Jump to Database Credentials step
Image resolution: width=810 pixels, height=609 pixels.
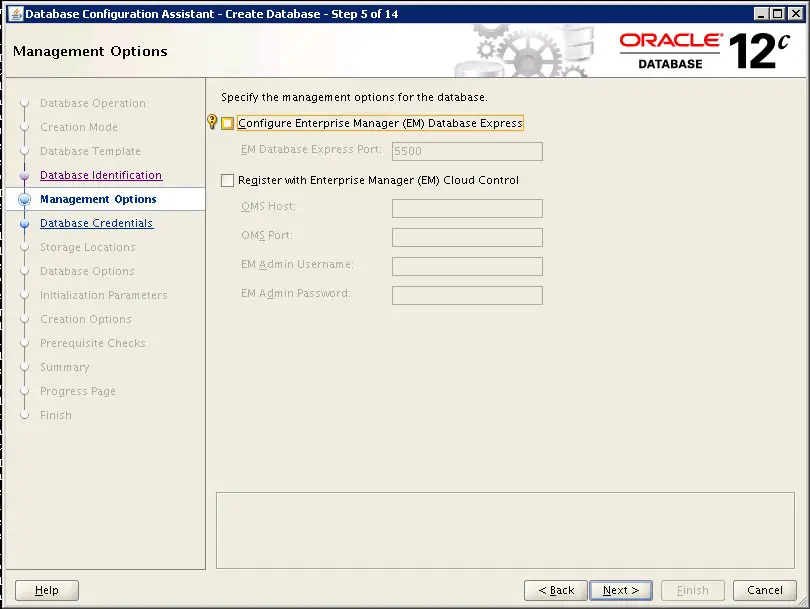(96, 223)
